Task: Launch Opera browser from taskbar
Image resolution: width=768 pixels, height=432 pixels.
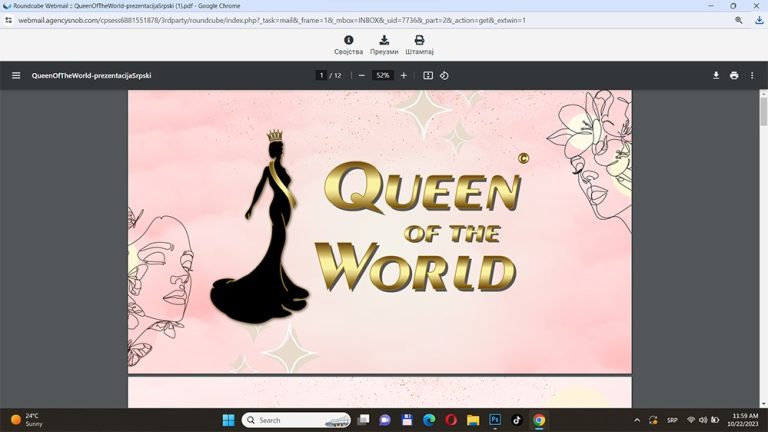Action: [x=451, y=420]
